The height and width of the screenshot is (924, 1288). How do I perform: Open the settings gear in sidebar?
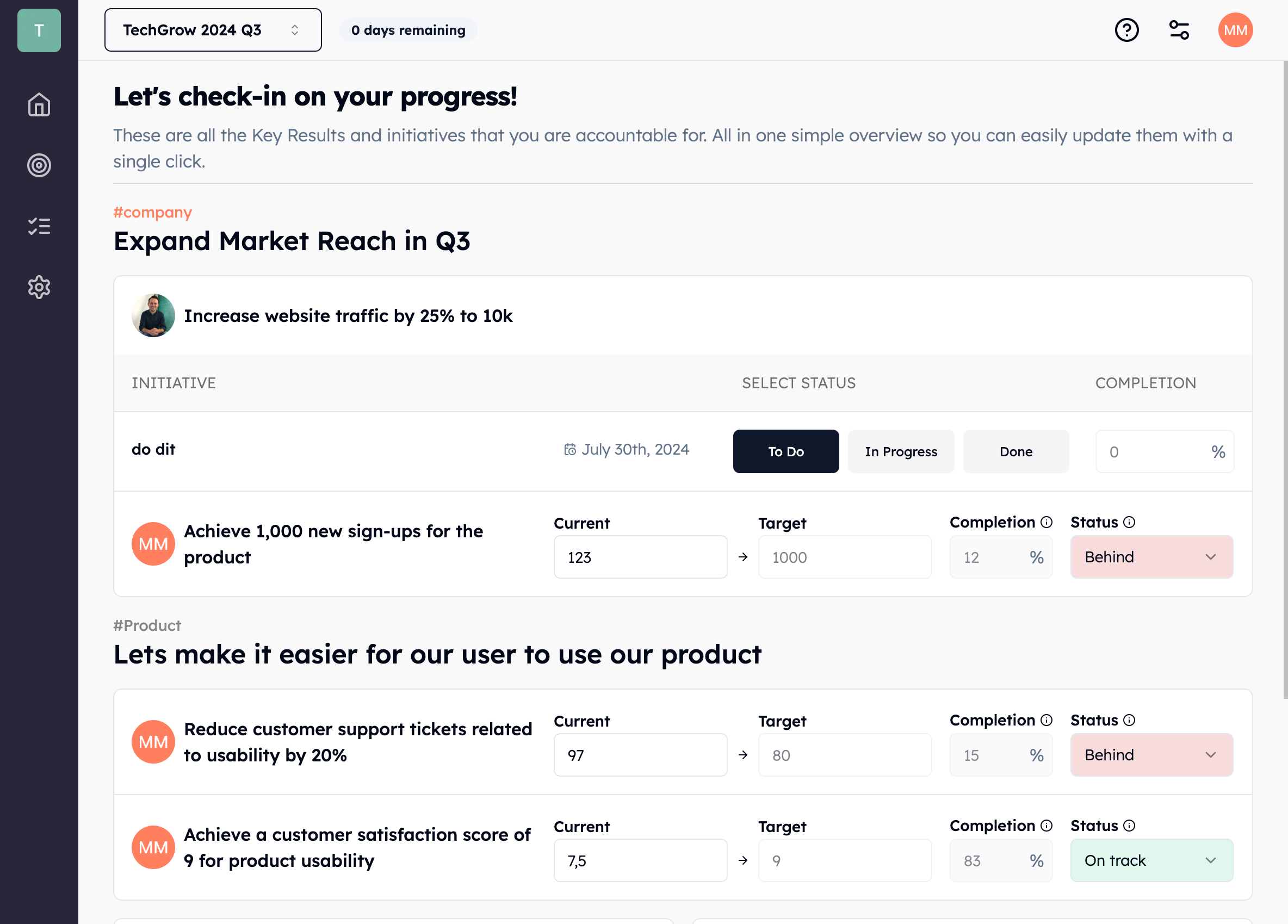[39, 287]
